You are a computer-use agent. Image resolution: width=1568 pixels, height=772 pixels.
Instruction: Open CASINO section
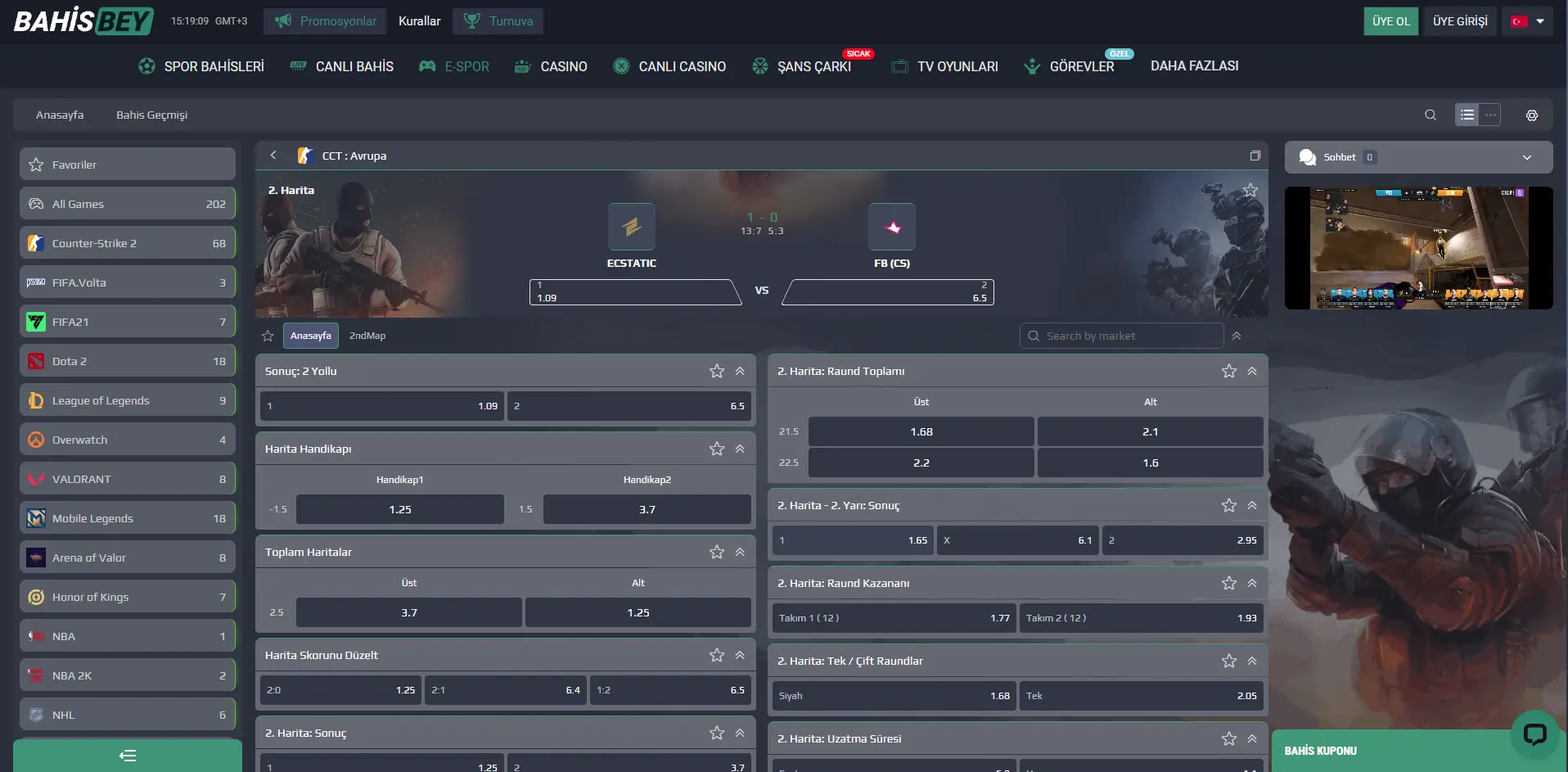tap(551, 66)
